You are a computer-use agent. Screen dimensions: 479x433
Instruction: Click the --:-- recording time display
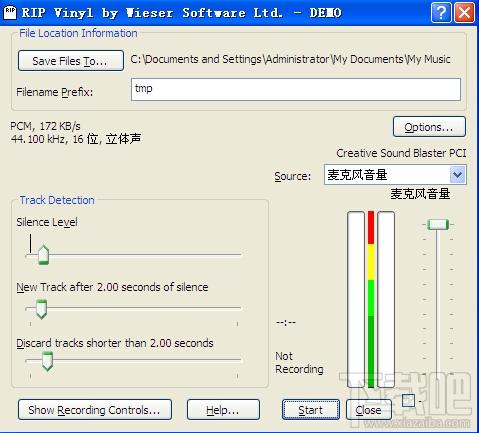(x=286, y=322)
